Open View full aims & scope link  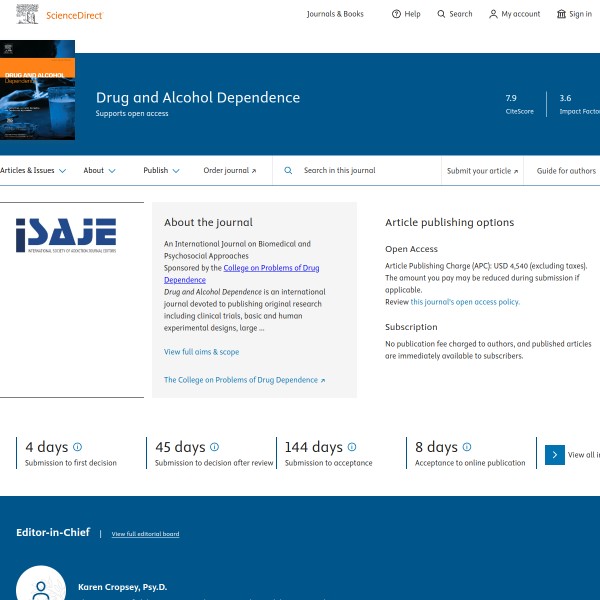coord(201,352)
